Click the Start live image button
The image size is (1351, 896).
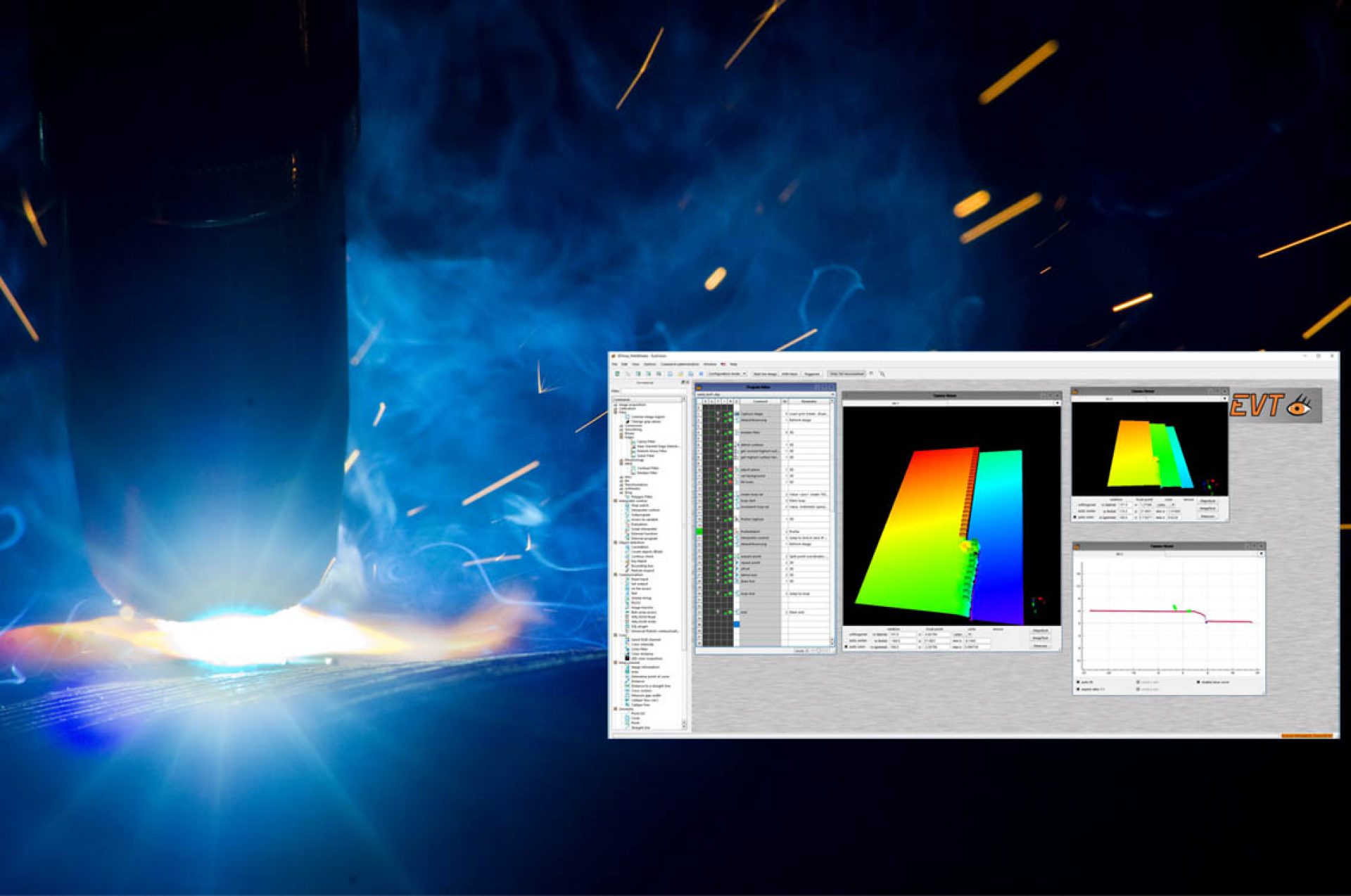[765, 374]
